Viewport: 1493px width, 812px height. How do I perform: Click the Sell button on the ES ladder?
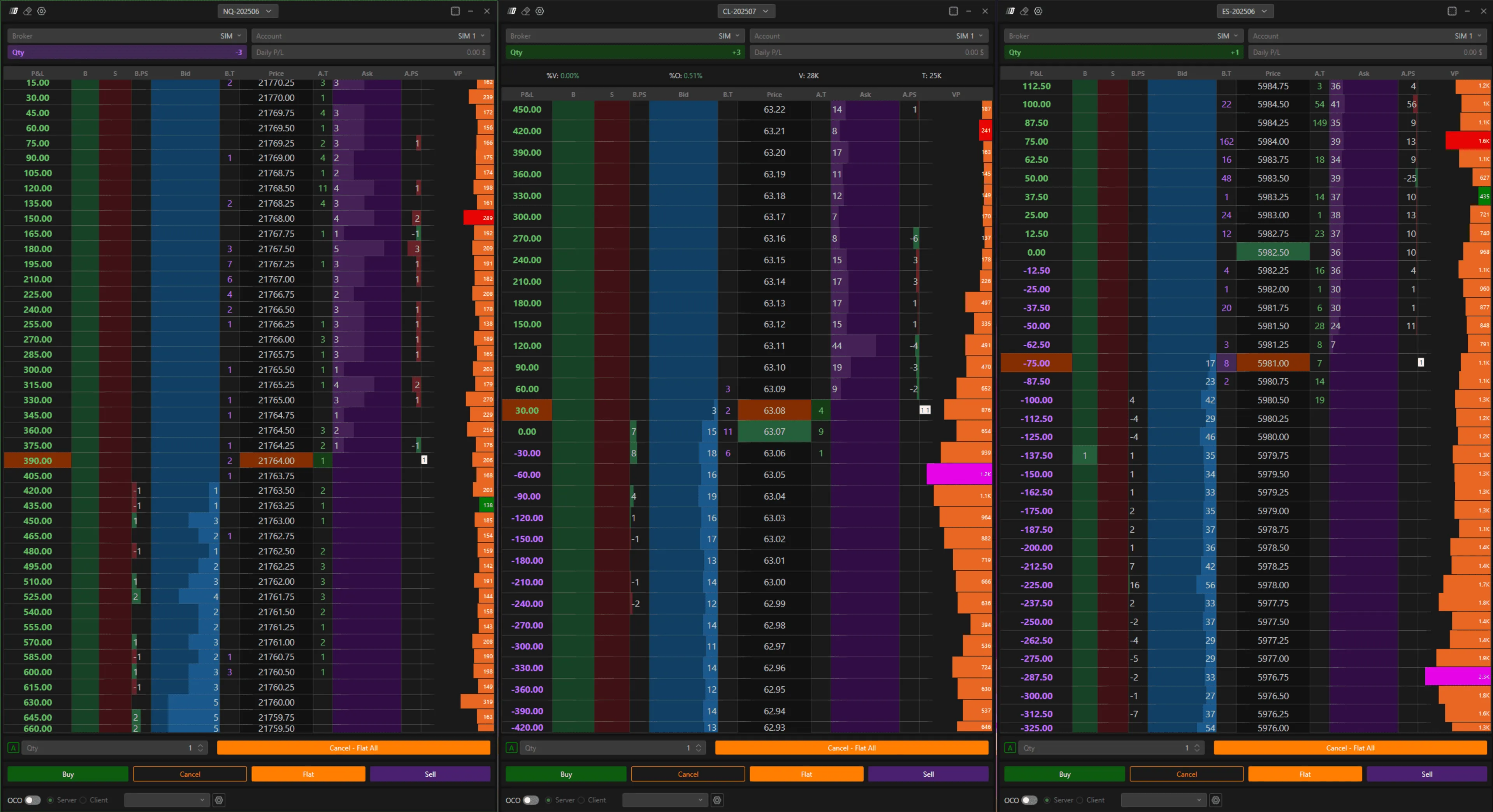point(1426,774)
